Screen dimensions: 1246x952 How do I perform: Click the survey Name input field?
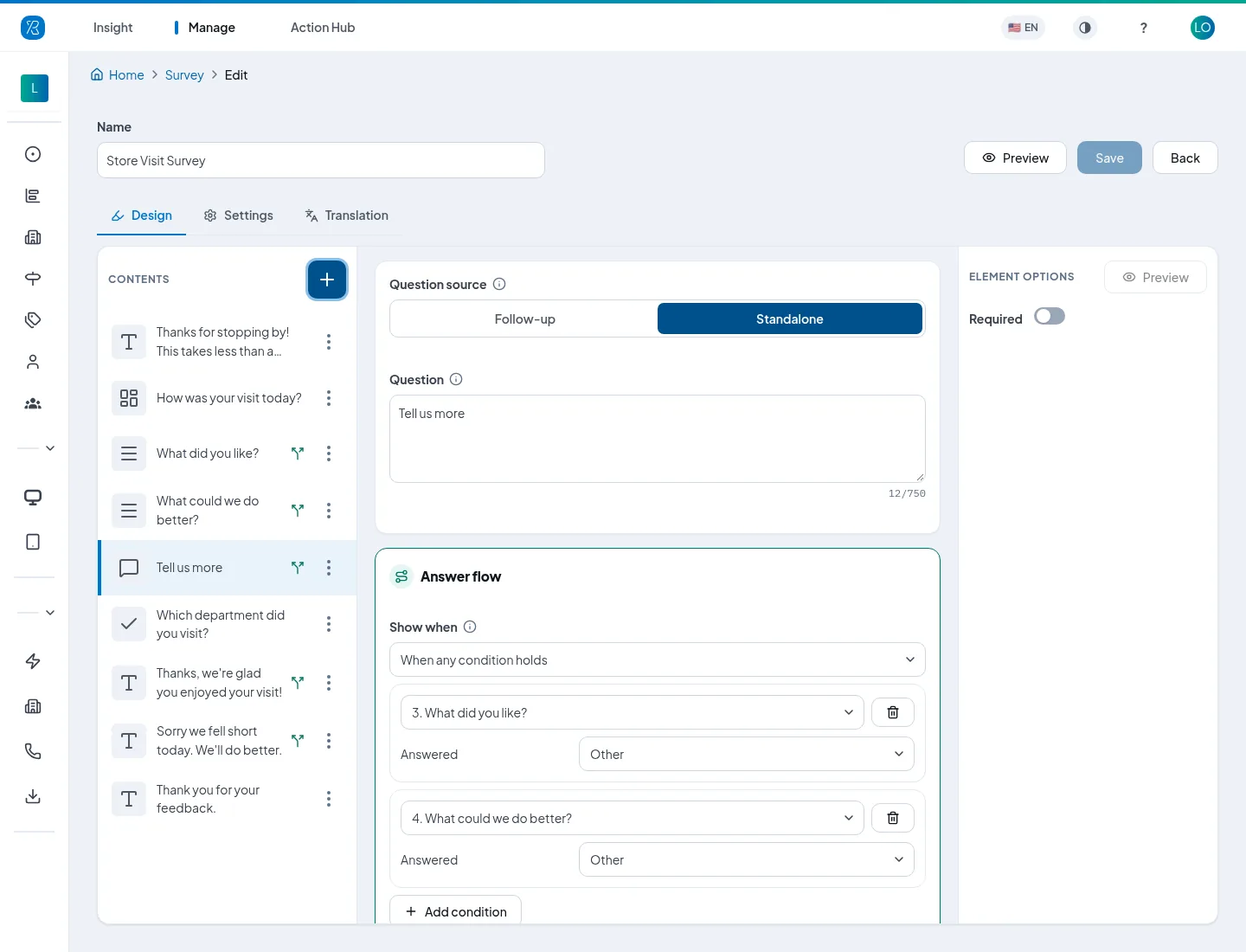tap(321, 160)
